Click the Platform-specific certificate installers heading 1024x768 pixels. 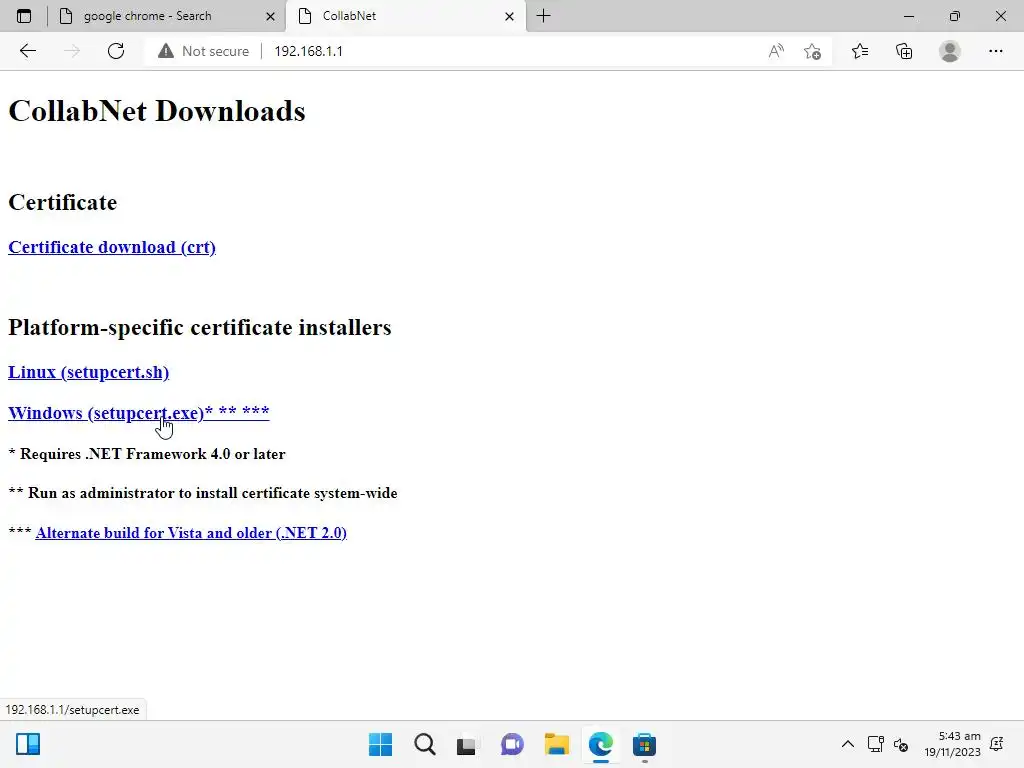click(x=200, y=327)
